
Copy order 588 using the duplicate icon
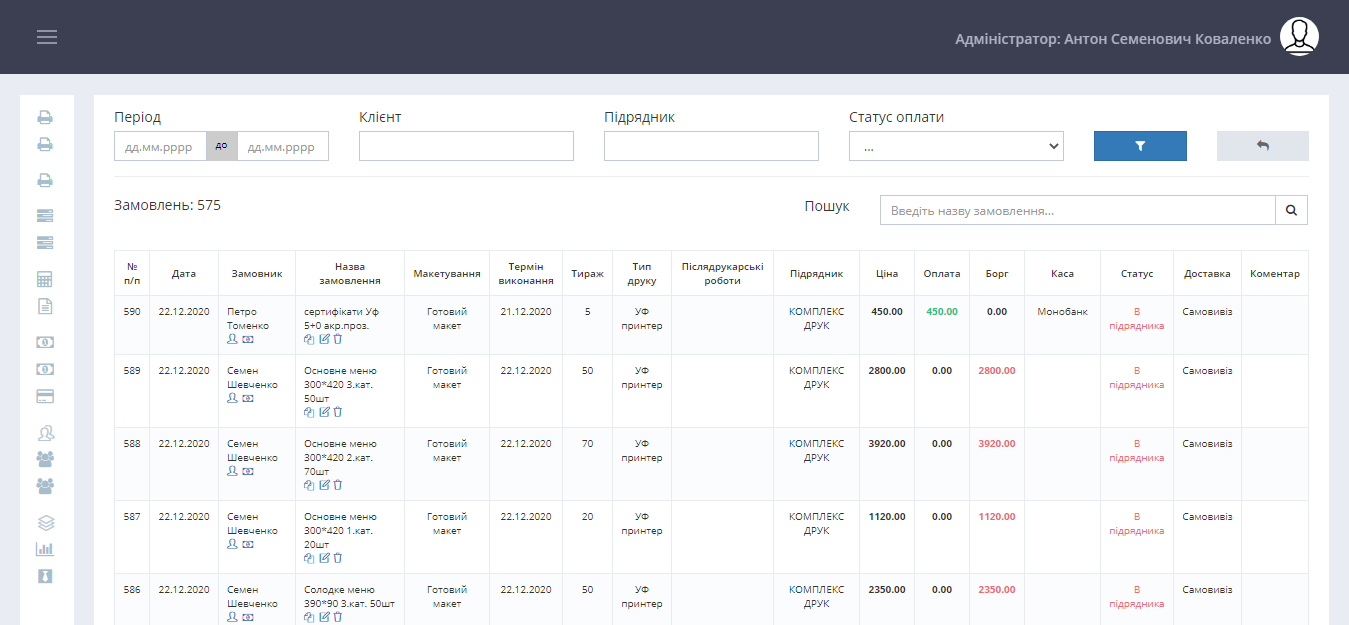(310, 485)
